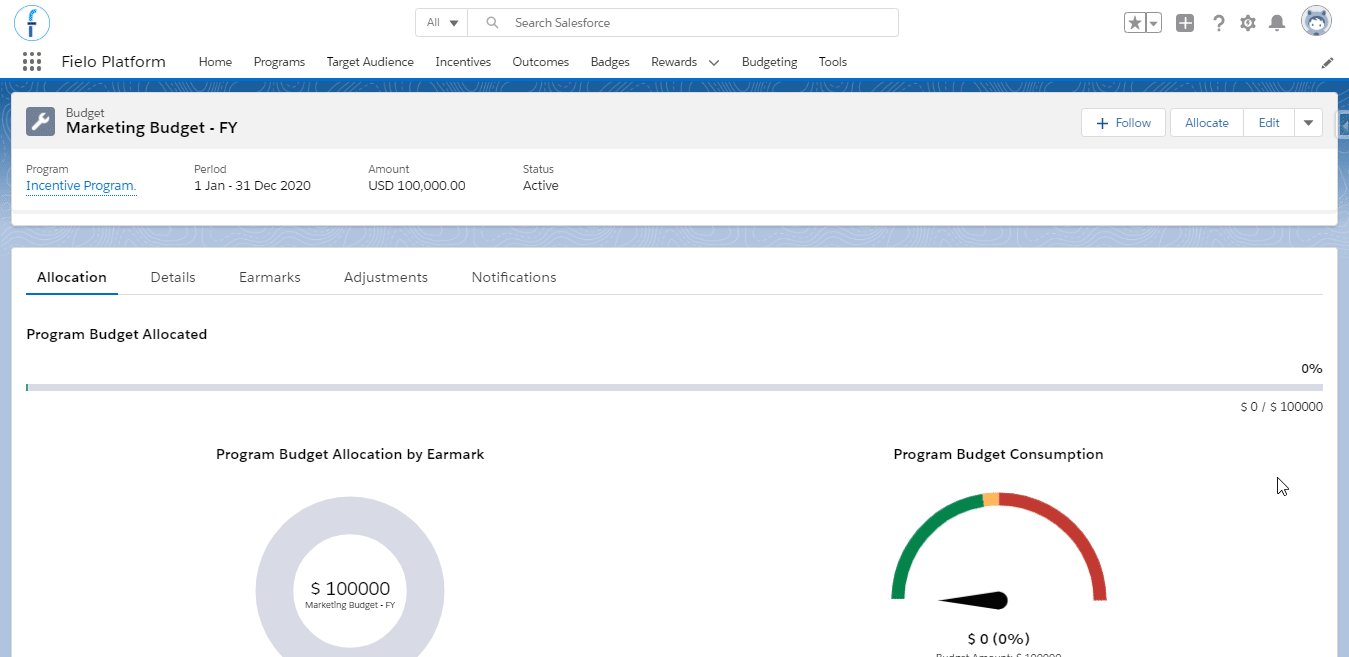1349x657 pixels.
Task: Open the Programs nav item
Action: [279, 62]
